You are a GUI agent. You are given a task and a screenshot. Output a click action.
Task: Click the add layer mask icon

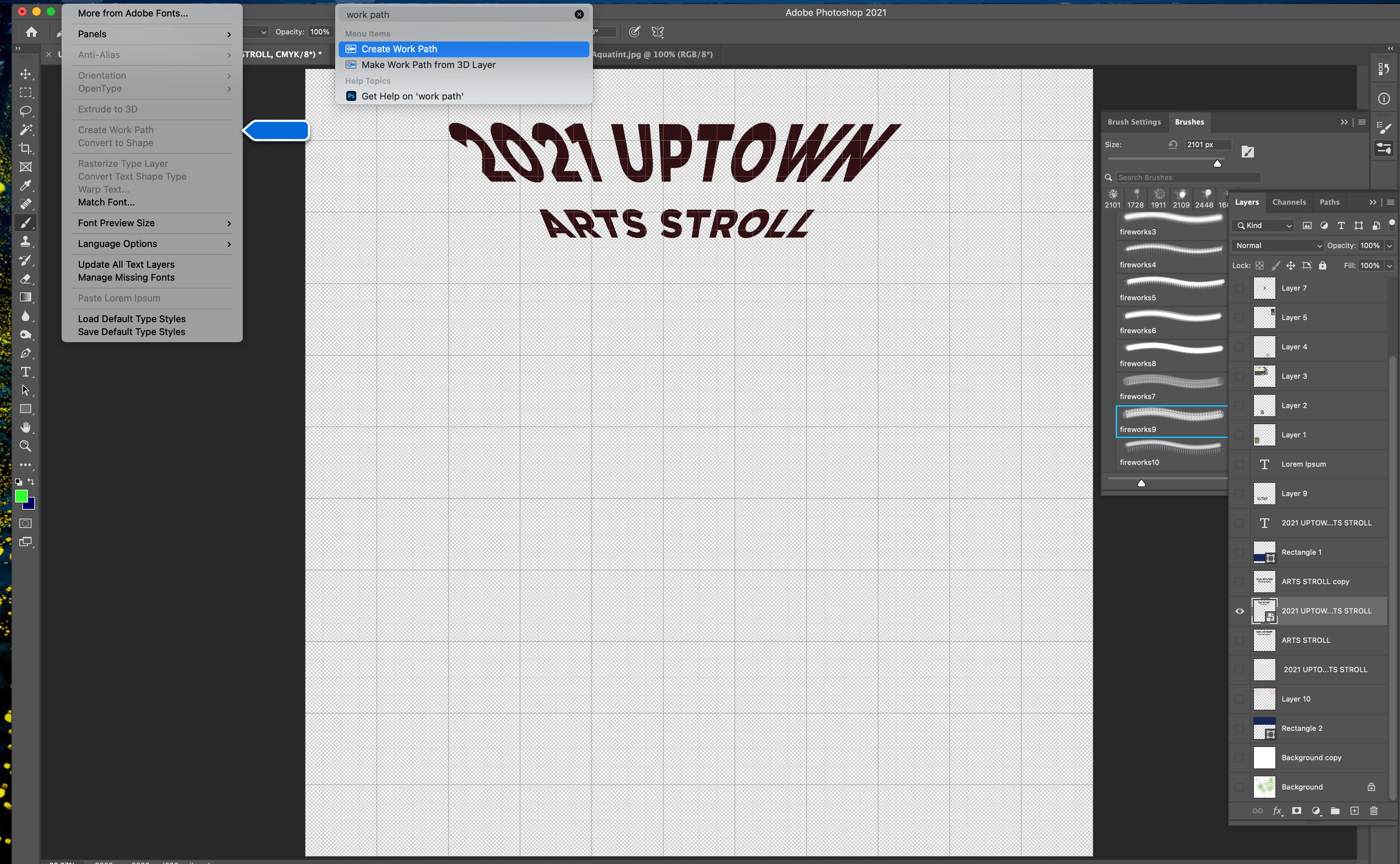(x=1297, y=811)
